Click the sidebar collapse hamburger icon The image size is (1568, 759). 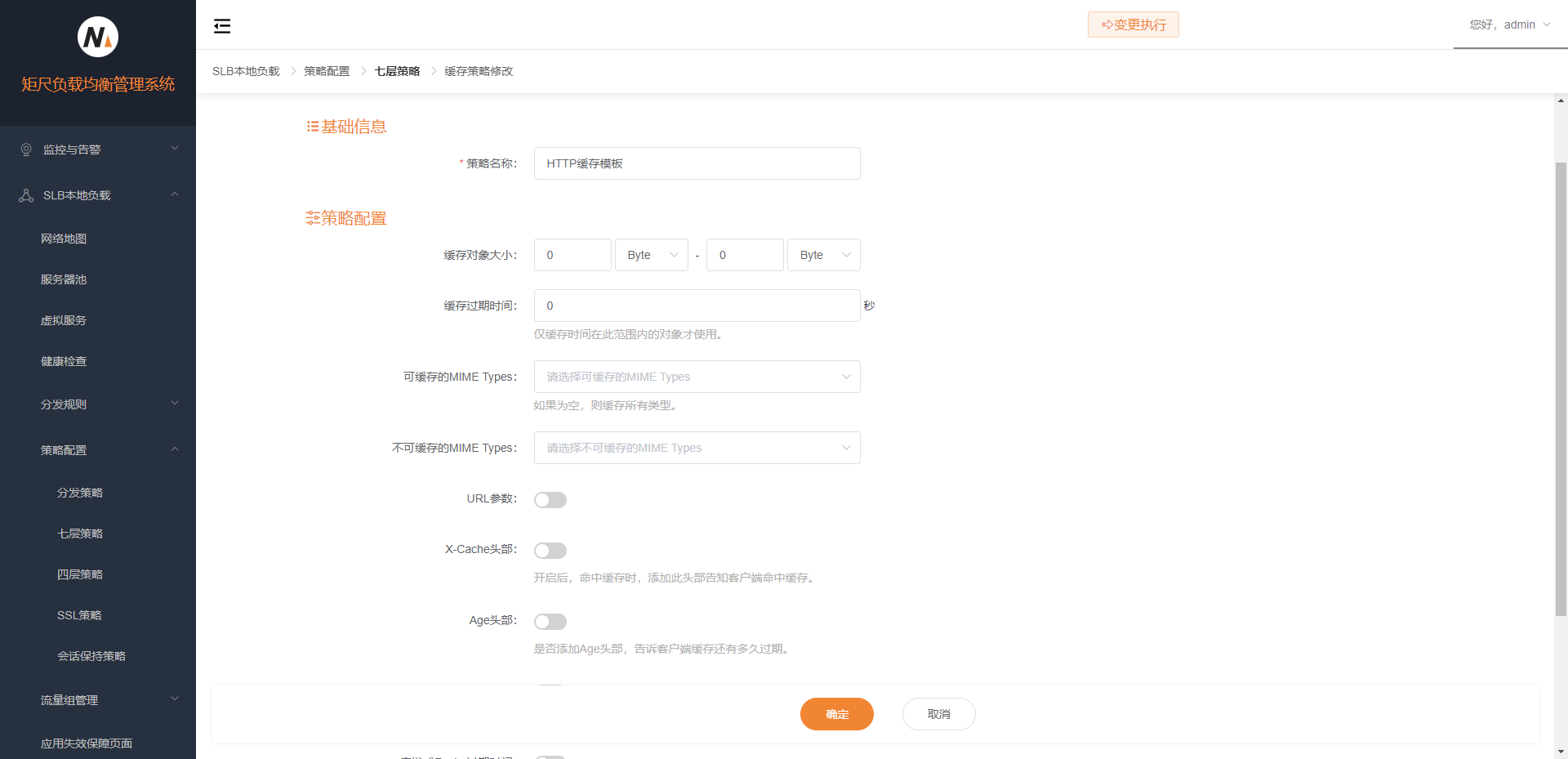click(x=221, y=25)
